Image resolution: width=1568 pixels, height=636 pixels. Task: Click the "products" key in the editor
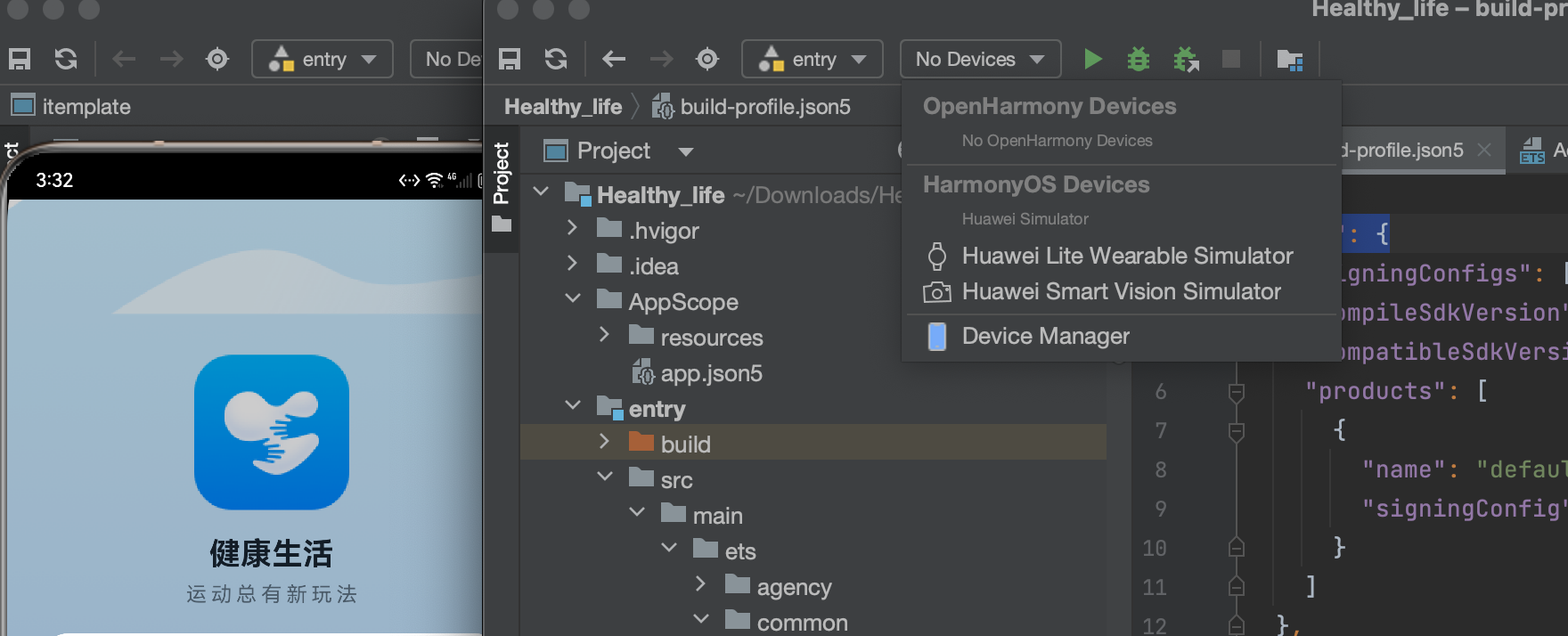pyautogui.click(x=1375, y=391)
